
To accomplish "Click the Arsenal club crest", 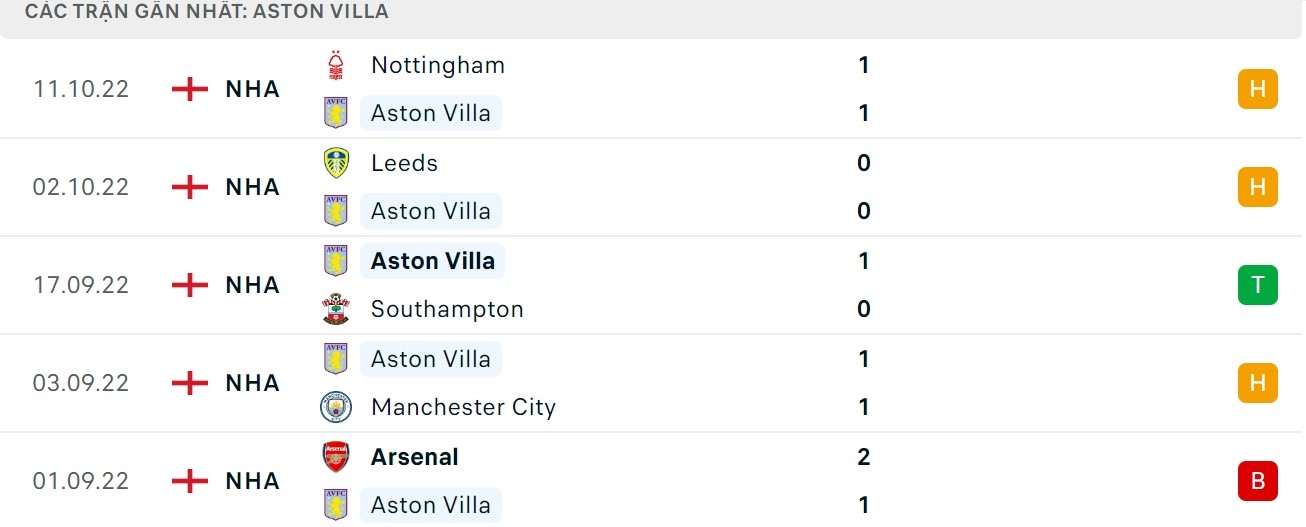I will [x=336, y=457].
